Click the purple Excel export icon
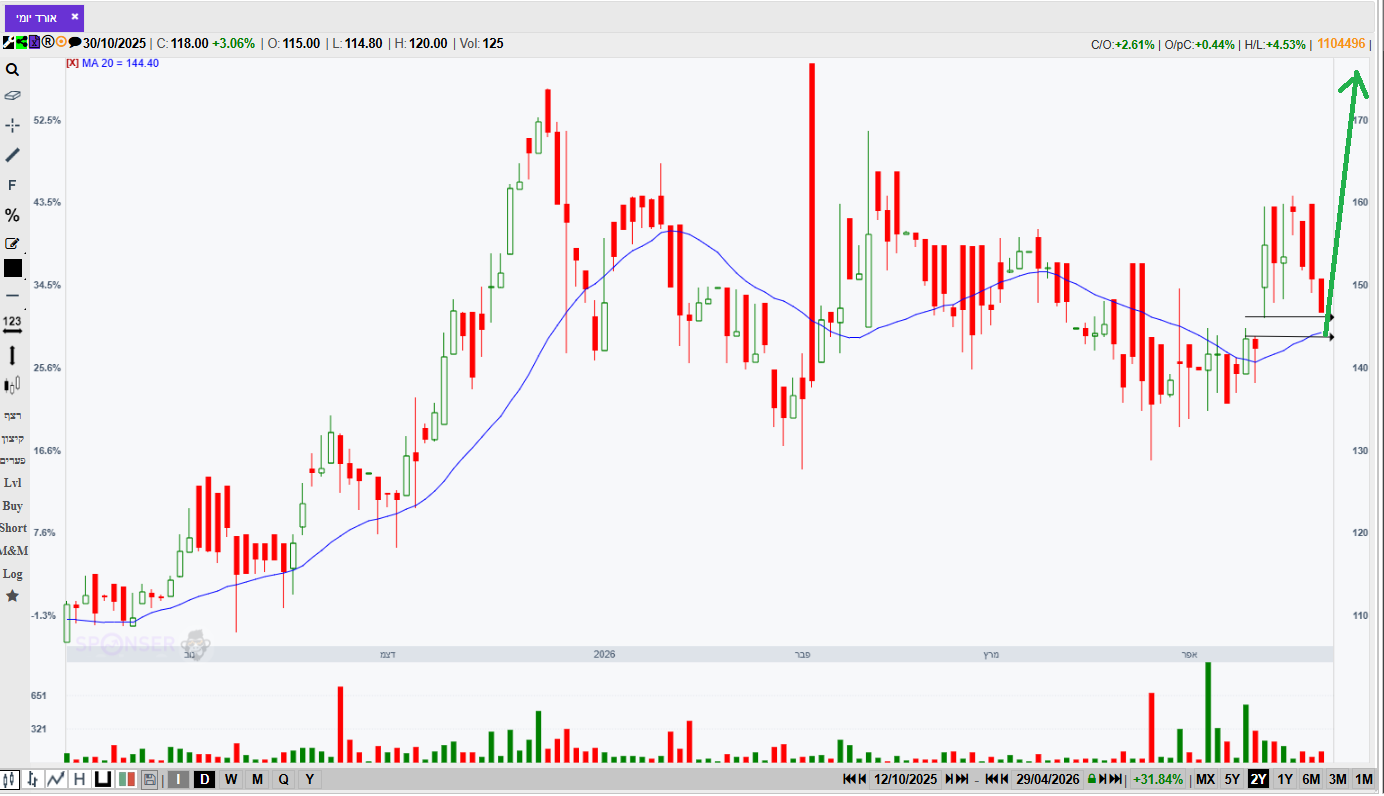Screen dimensions: 1384x796 (x=33, y=43)
